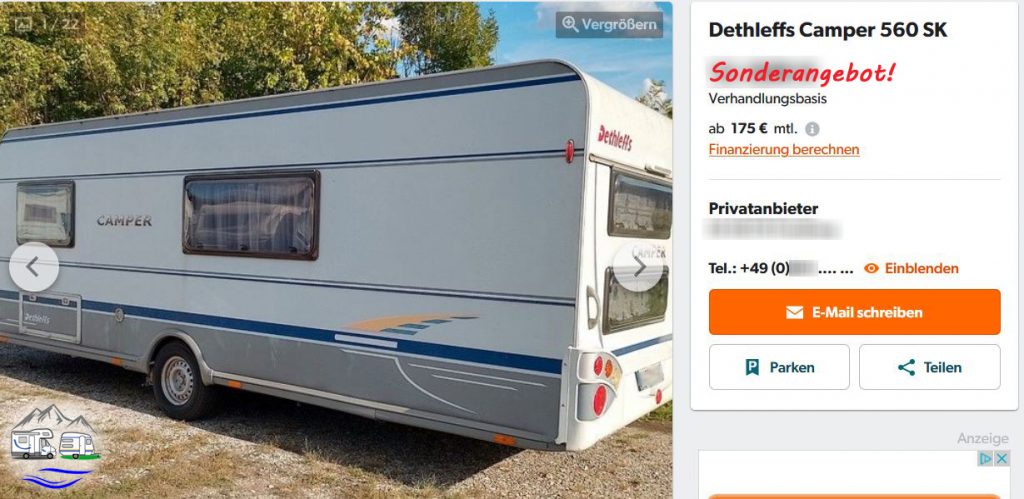Open Finanzierung berechnen link
The height and width of the screenshot is (499, 1024).
tap(784, 150)
